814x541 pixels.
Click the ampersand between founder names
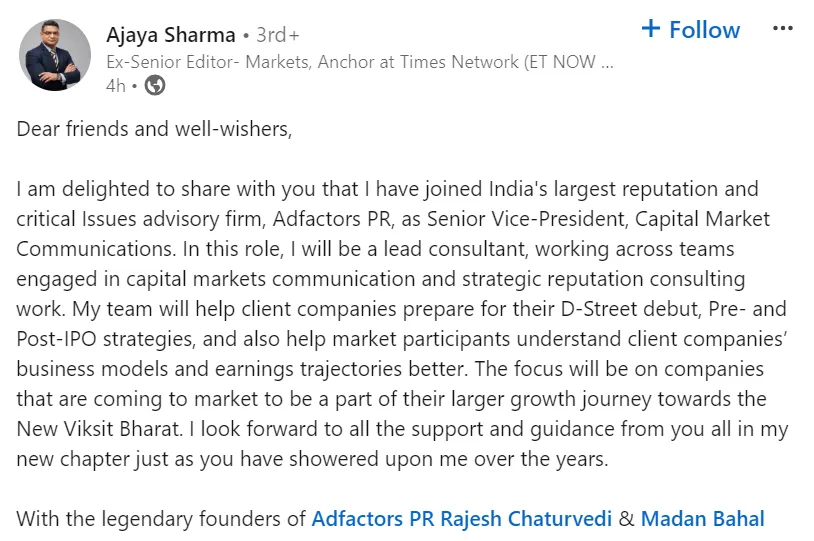627,519
